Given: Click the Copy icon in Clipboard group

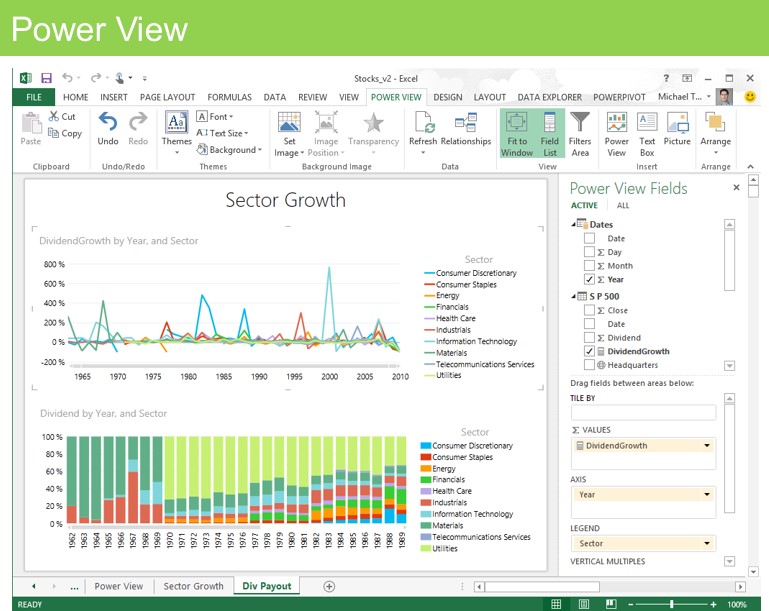Looking at the screenshot, I should tap(53, 132).
